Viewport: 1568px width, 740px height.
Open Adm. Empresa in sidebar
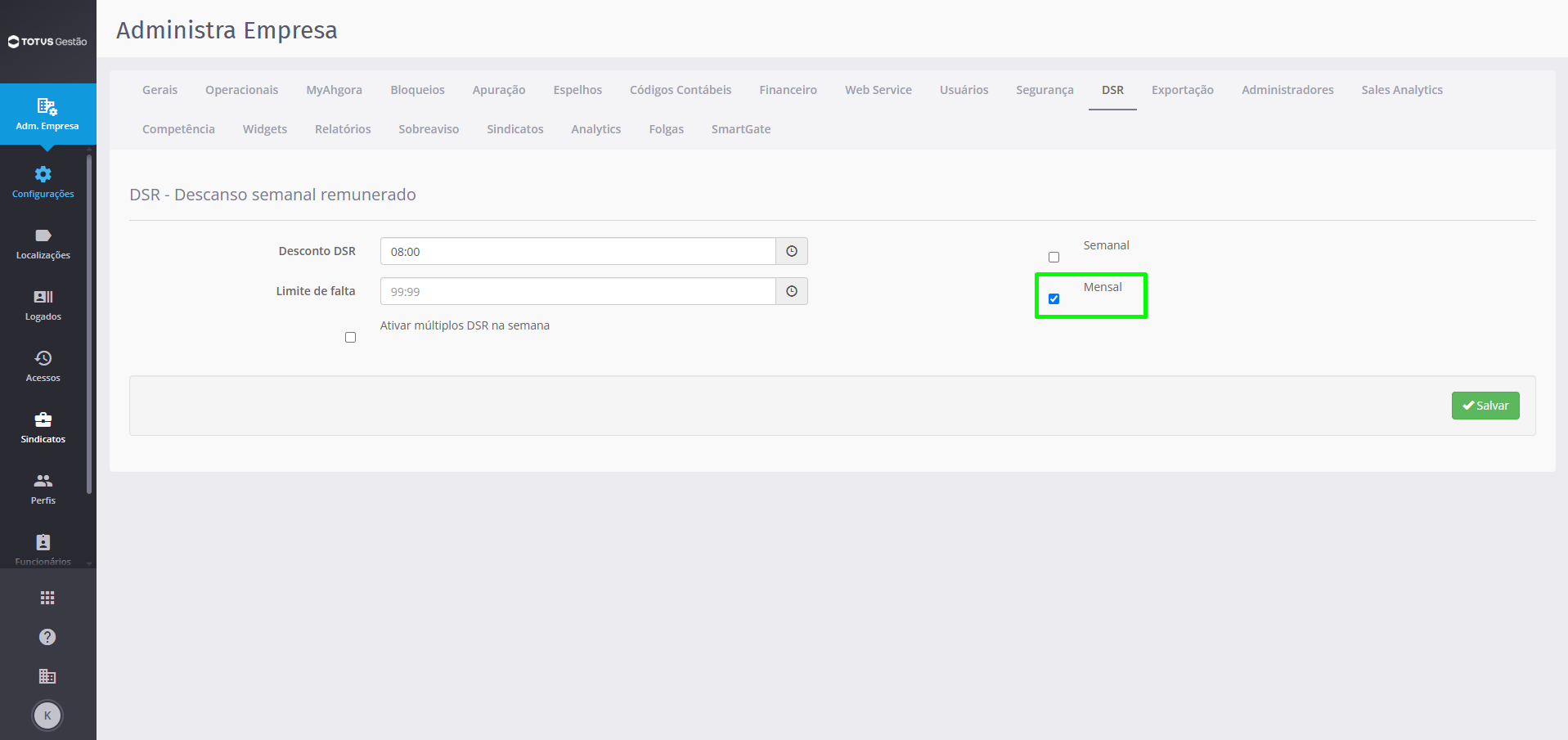(x=47, y=114)
